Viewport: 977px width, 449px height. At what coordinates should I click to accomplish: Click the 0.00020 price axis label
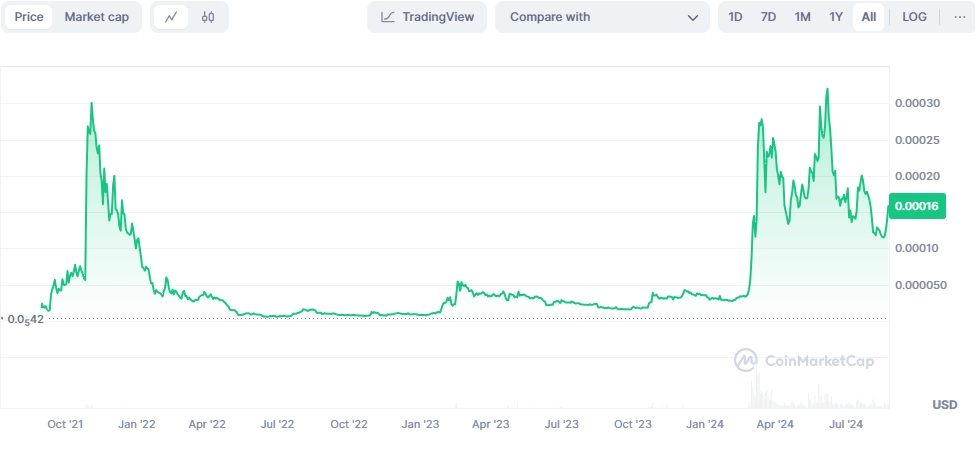tap(917, 176)
